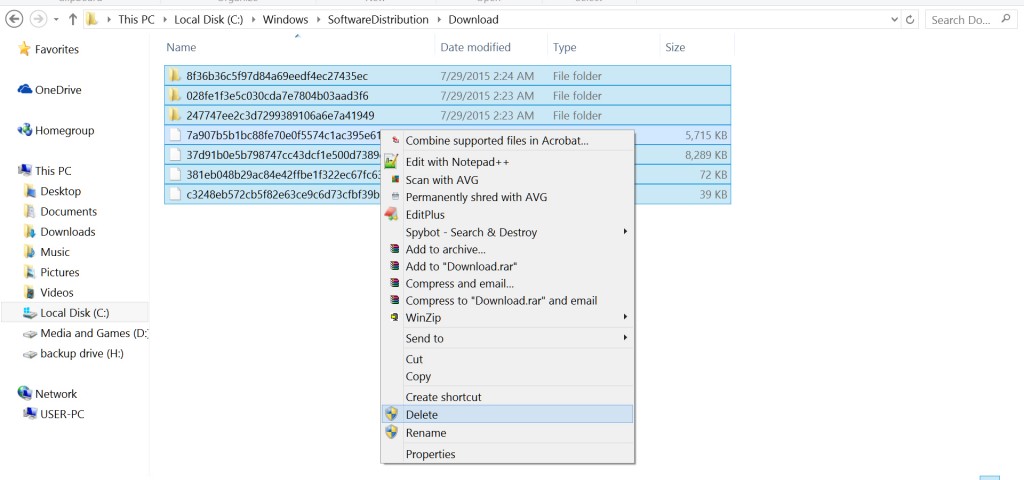The image size is (1024, 480).
Task: Open Desktop in navigation pane
Action: click(x=61, y=191)
